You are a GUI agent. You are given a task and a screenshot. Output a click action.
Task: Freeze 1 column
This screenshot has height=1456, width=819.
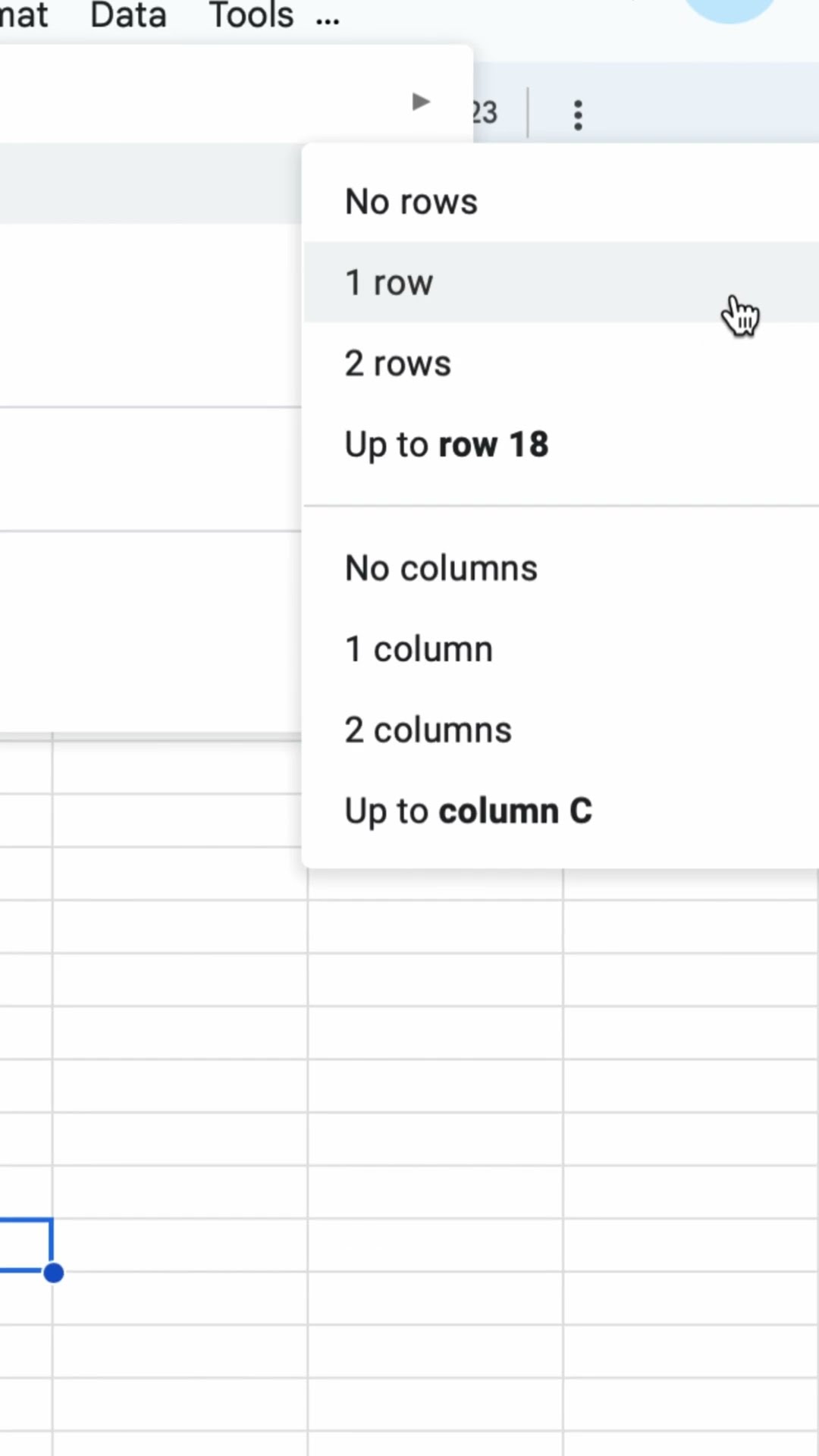tap(419, 649)
